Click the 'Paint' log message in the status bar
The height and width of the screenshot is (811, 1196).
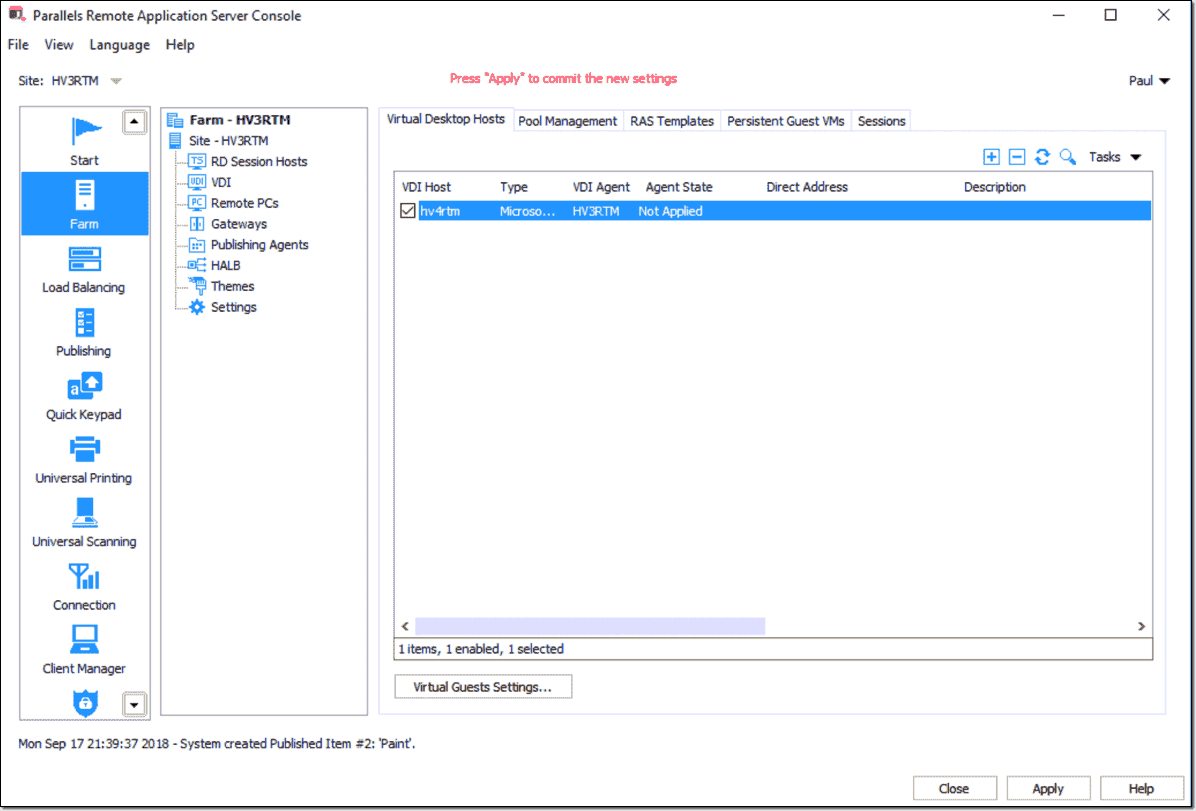217,743
